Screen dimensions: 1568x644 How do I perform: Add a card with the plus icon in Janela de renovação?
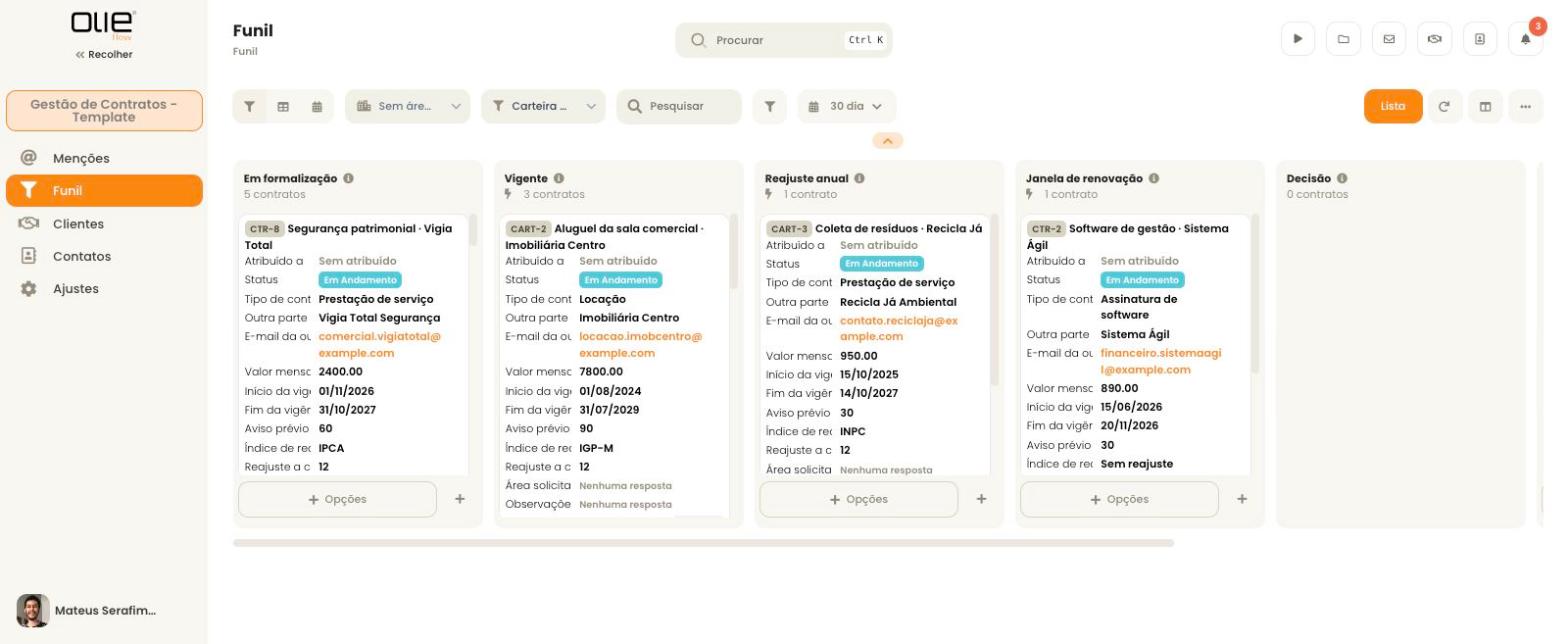click(1242, 499)
